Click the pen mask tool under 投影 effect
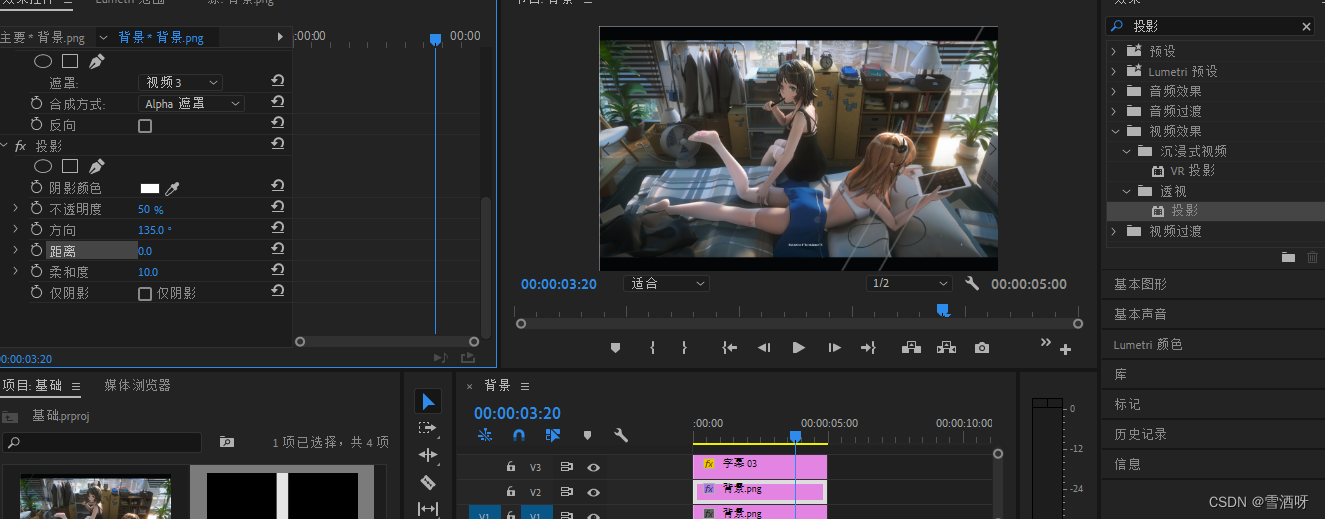The width and height of the screenshot is (1325, 519). coord(96,166)
